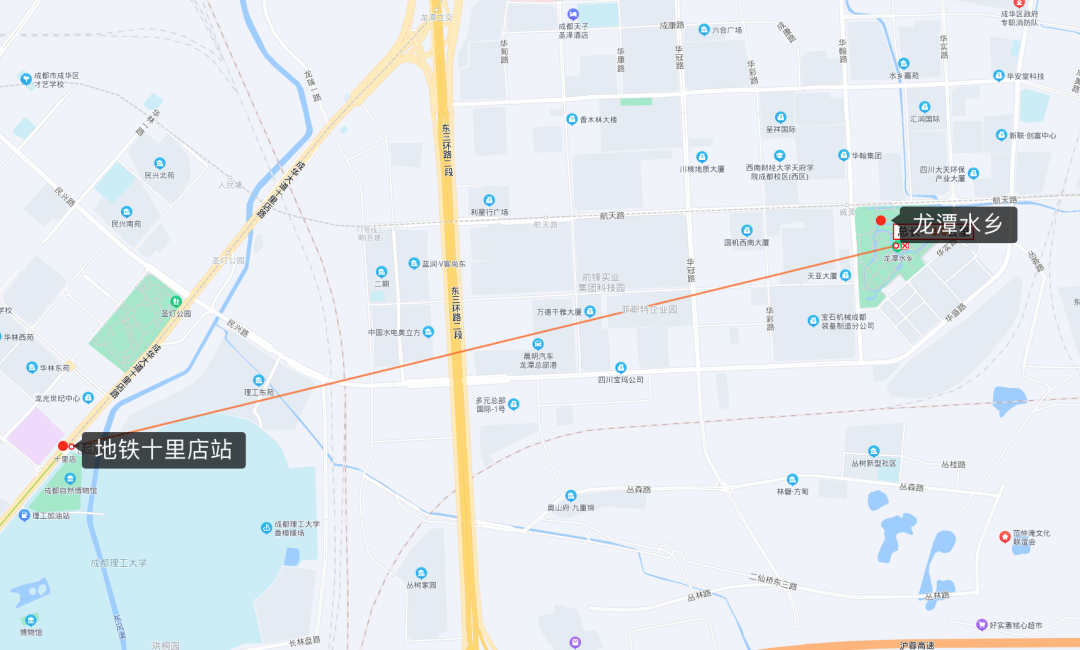
Task: Click the 龙潭水乡 red marker dot
Action: pyautogui.click(x=880, y=220)
